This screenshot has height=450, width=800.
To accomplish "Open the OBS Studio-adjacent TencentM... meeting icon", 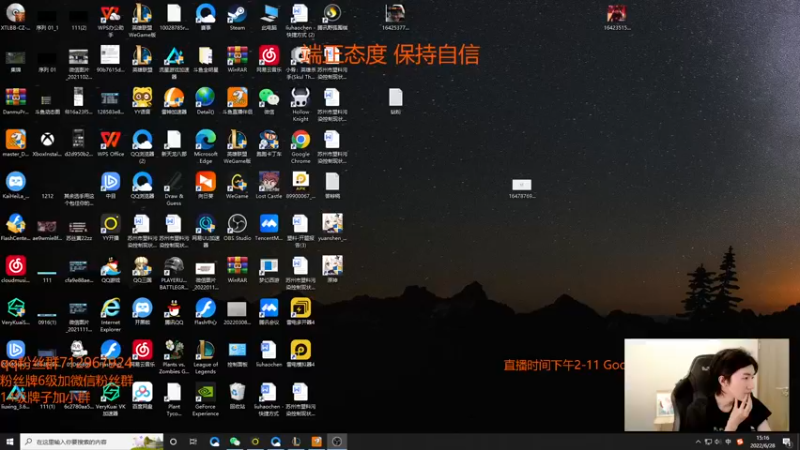I will coord(269,228).
